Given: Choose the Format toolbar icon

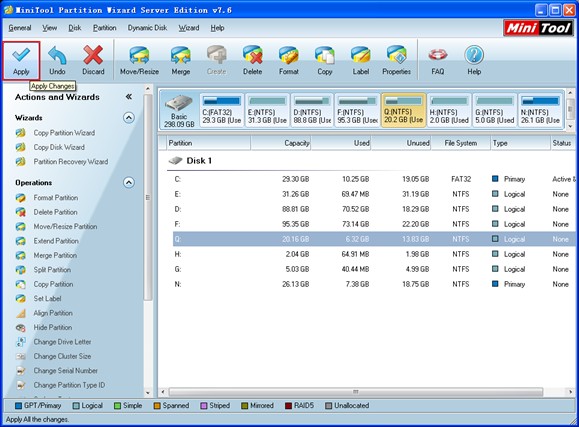Looking at the screenshot, I should [289, 61].
